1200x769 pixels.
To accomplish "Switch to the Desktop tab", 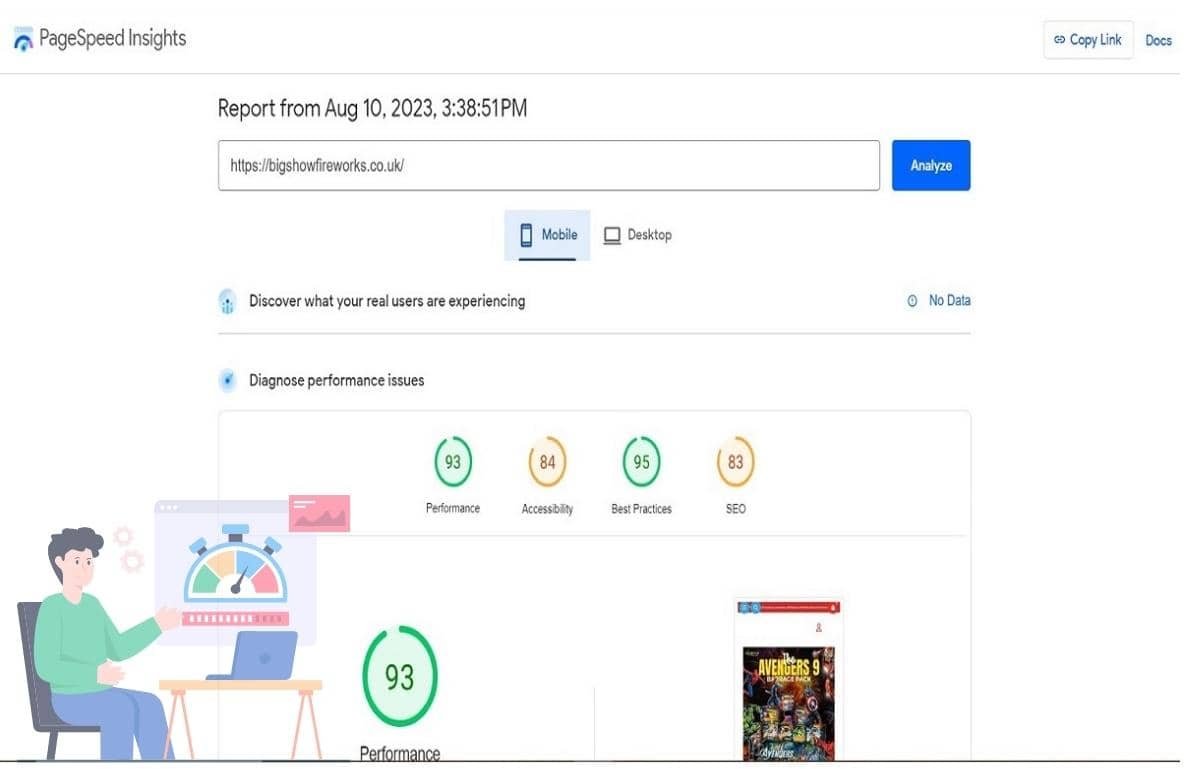I will (637, 235).
